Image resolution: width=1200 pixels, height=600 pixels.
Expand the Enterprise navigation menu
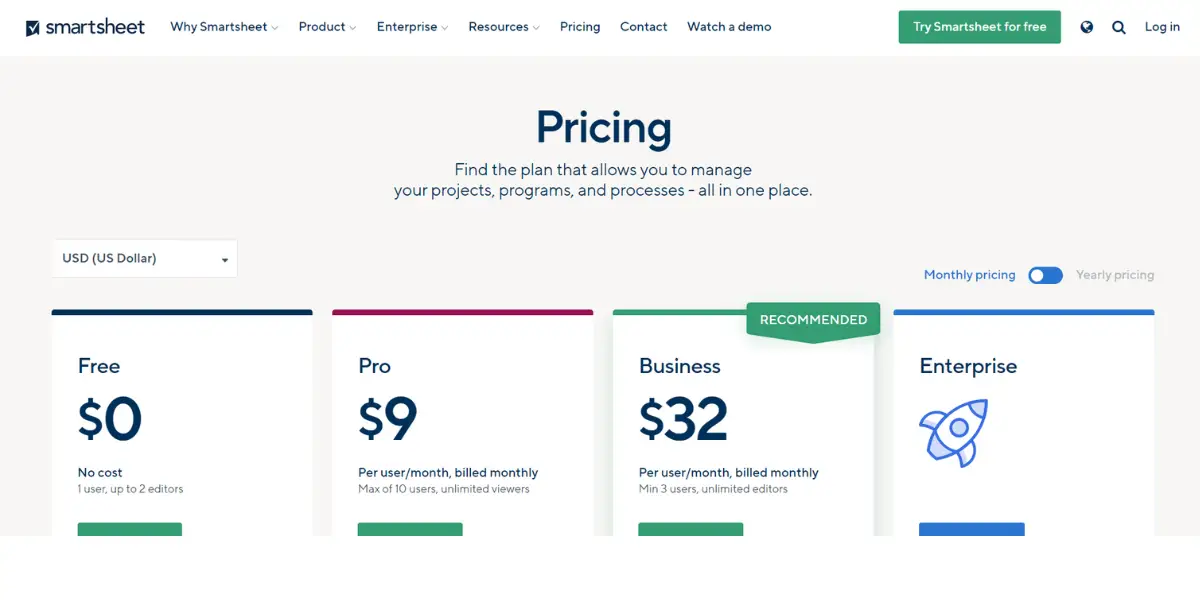pyautogui.click(x=412, y=27)
